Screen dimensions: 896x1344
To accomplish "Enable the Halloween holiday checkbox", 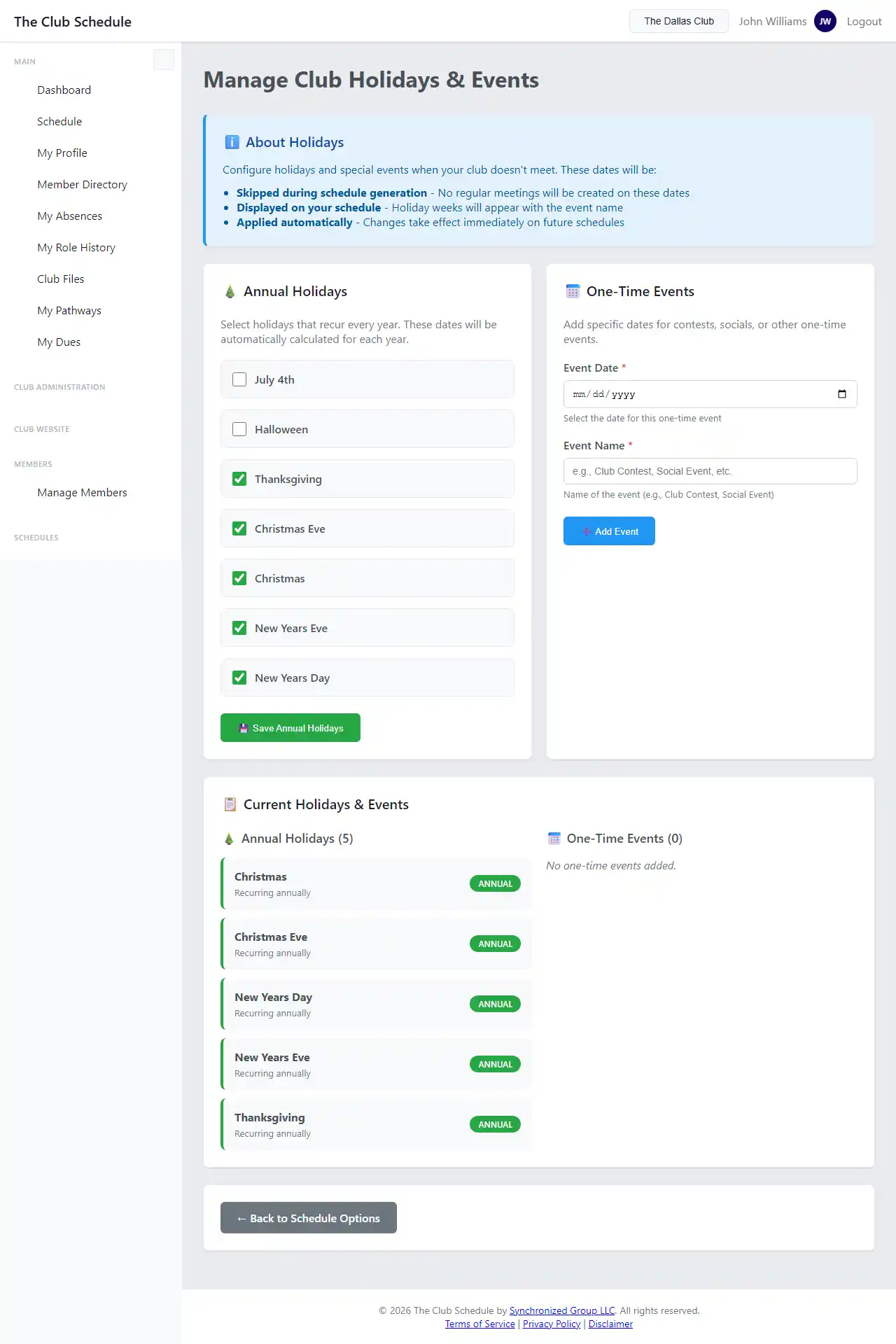I will (239, 429).
